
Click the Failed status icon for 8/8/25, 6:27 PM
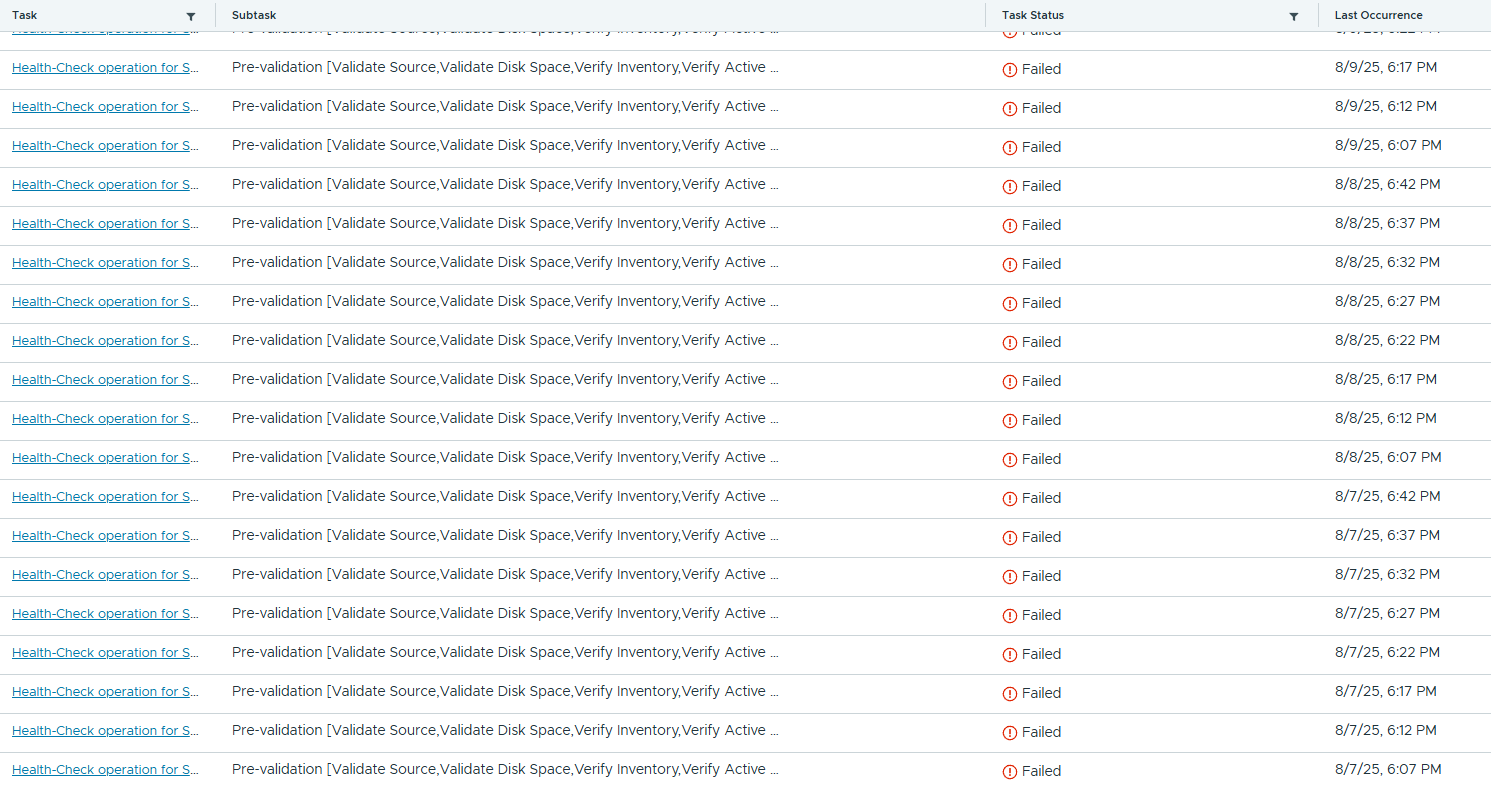pyautogui.click(x=1010, y=304)
